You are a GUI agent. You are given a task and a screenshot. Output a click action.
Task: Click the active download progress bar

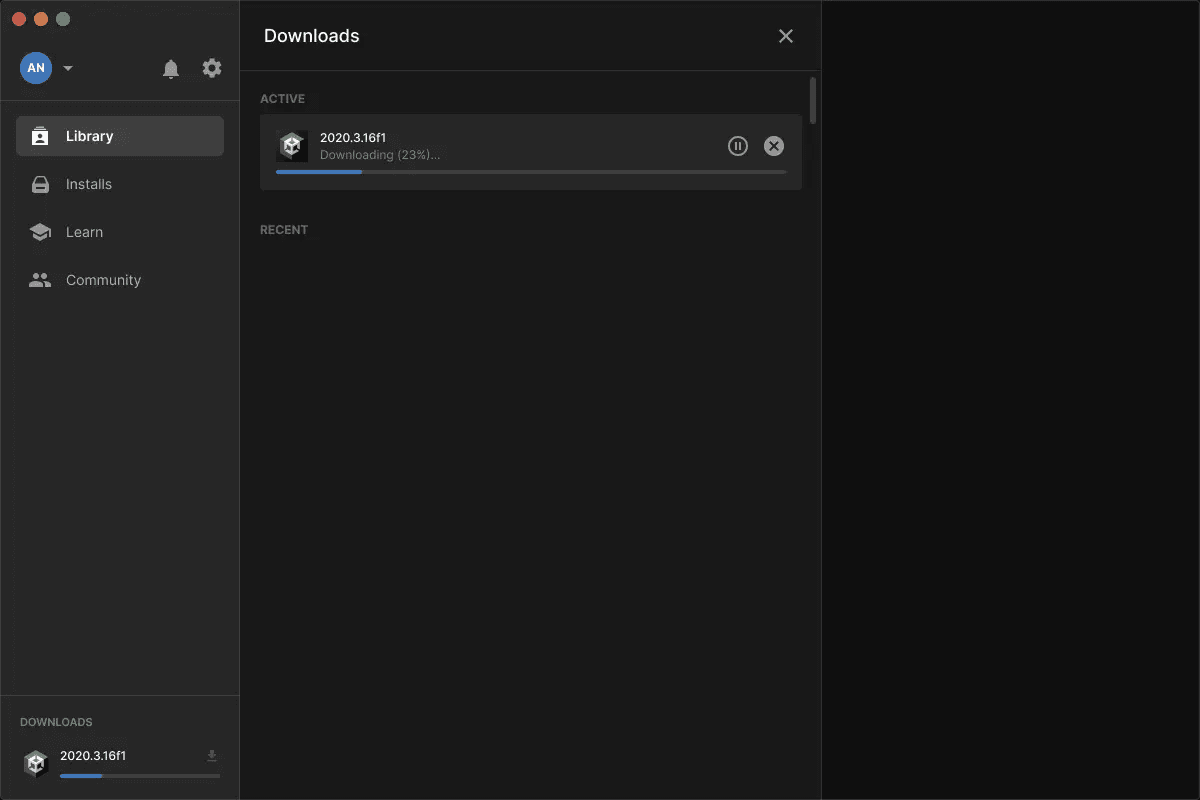point(530,171)
